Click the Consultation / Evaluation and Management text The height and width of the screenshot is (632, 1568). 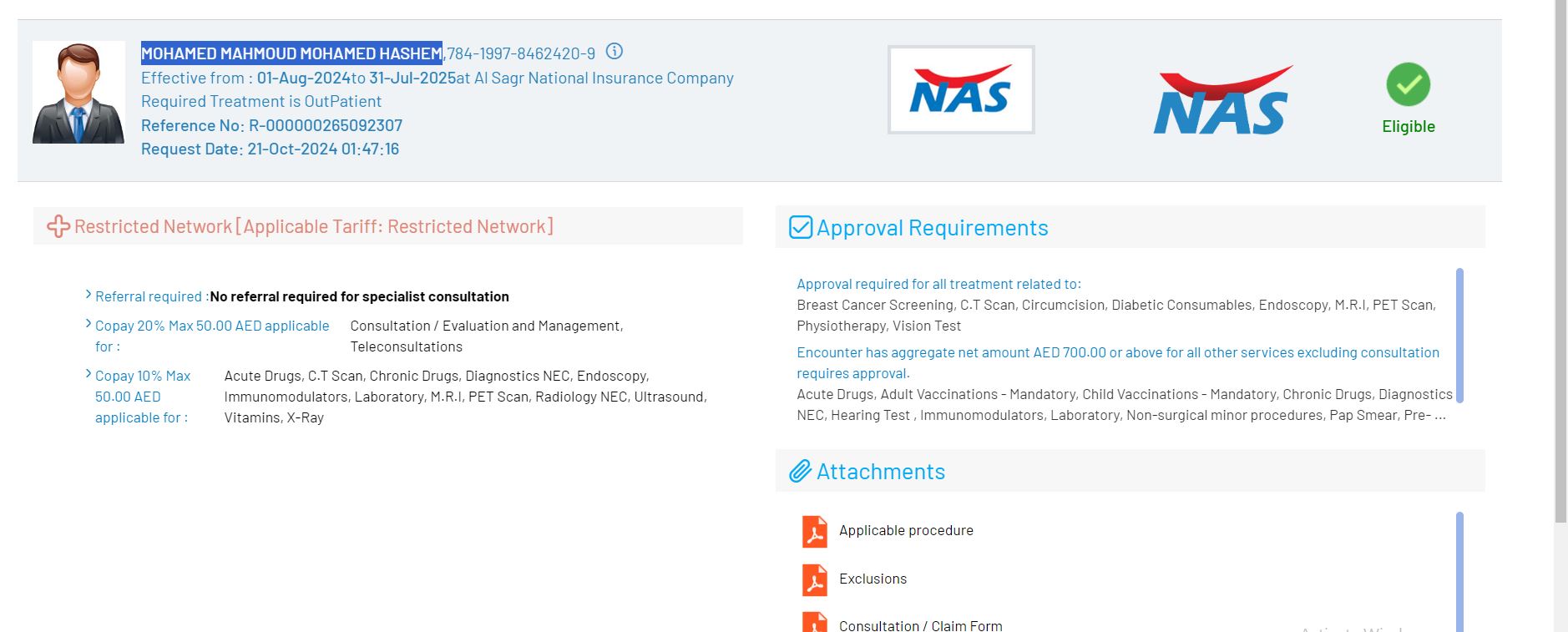(x=487, y=336)
